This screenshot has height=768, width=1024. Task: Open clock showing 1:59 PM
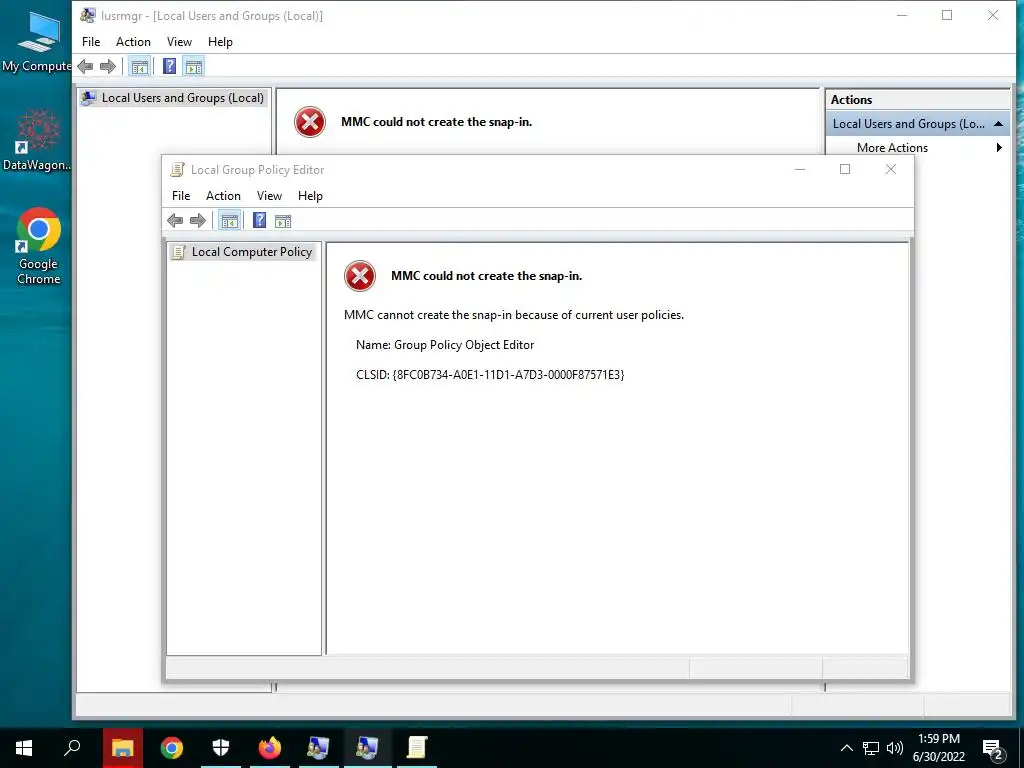[x=939, y=748]
